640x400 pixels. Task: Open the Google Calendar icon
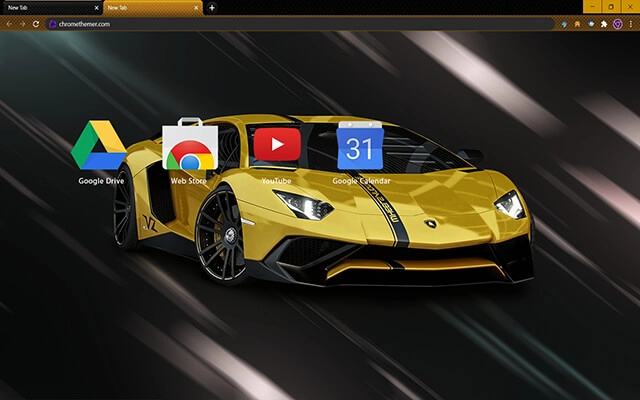(360, 145)
